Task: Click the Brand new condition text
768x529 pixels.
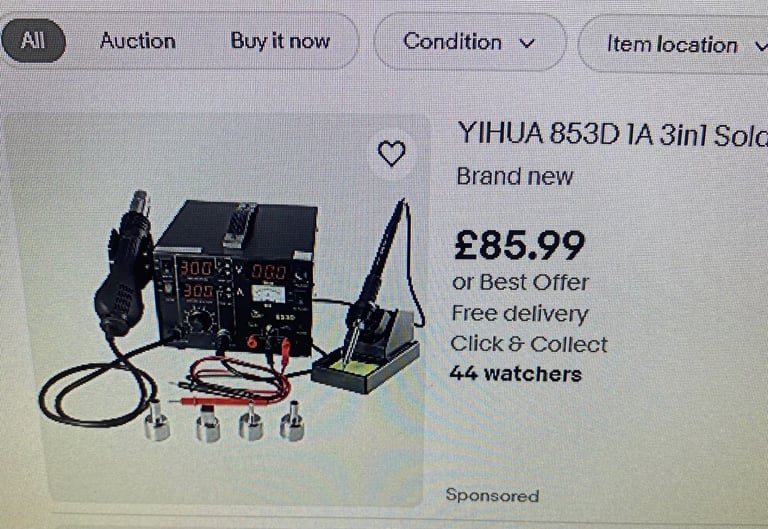Action: pyautogui.click(x=515, y=177)
